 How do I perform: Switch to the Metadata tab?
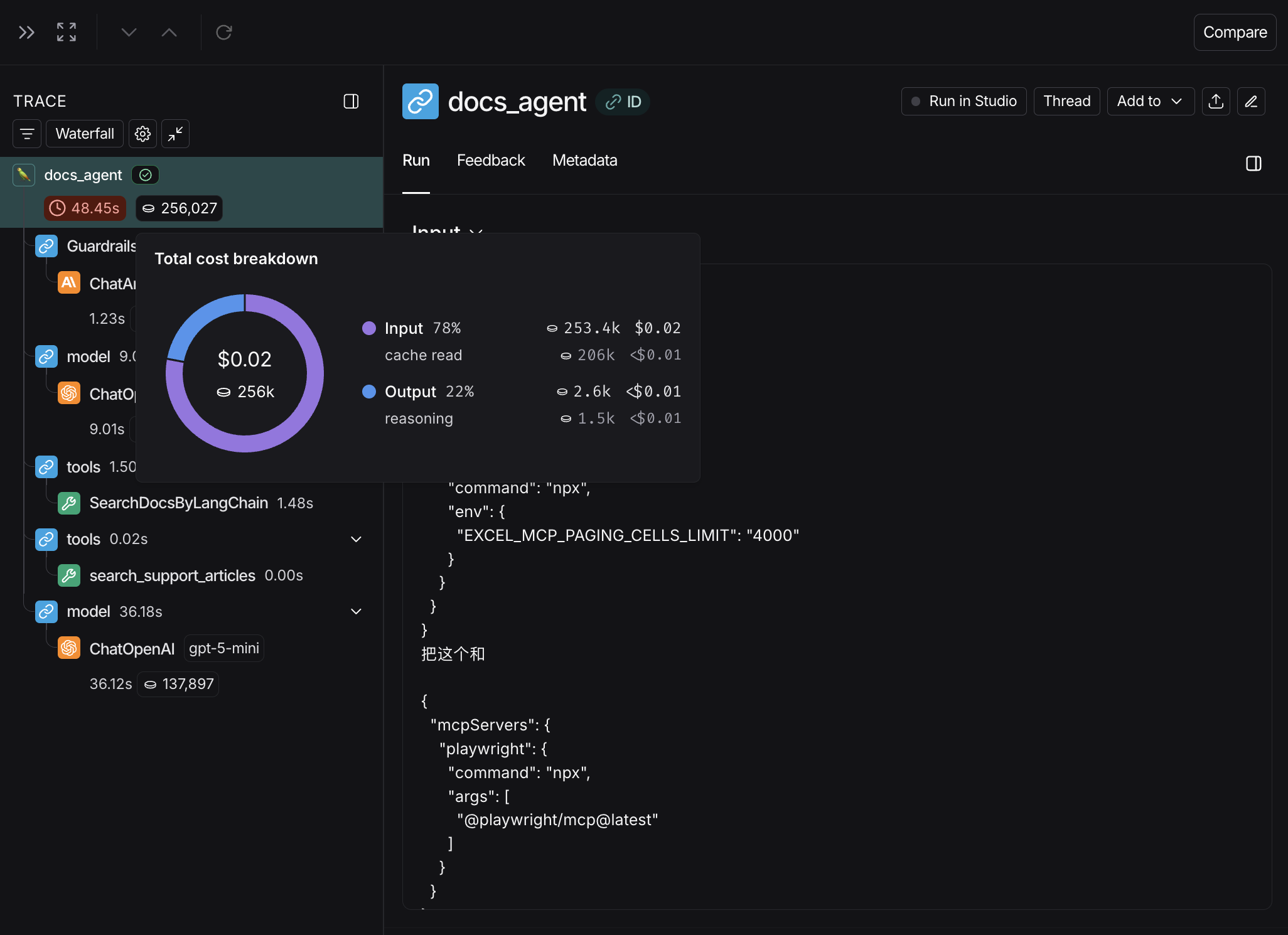pyautogui.click(x=584, y=161)
